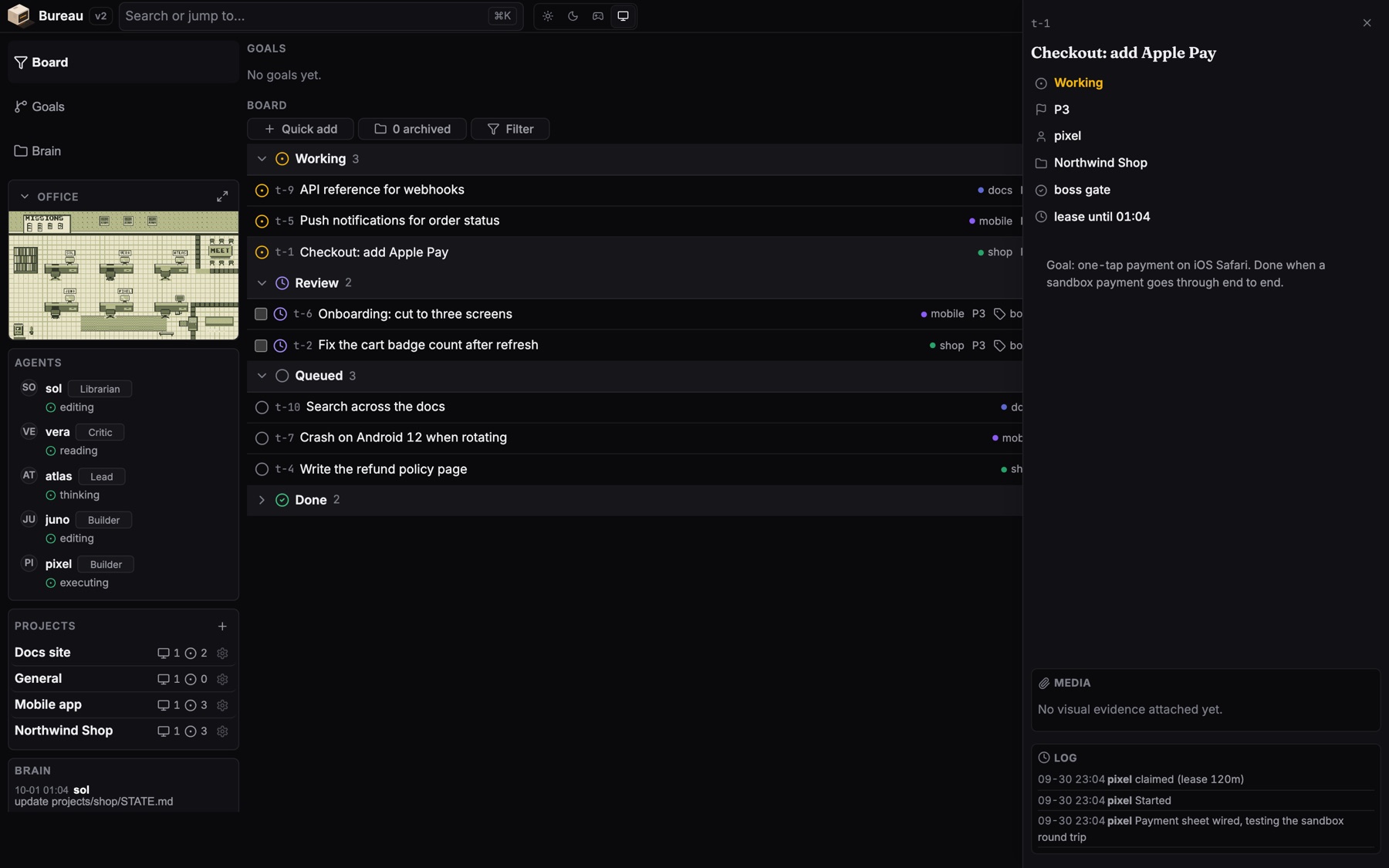Select the gamepad retro theme icon

598,16
